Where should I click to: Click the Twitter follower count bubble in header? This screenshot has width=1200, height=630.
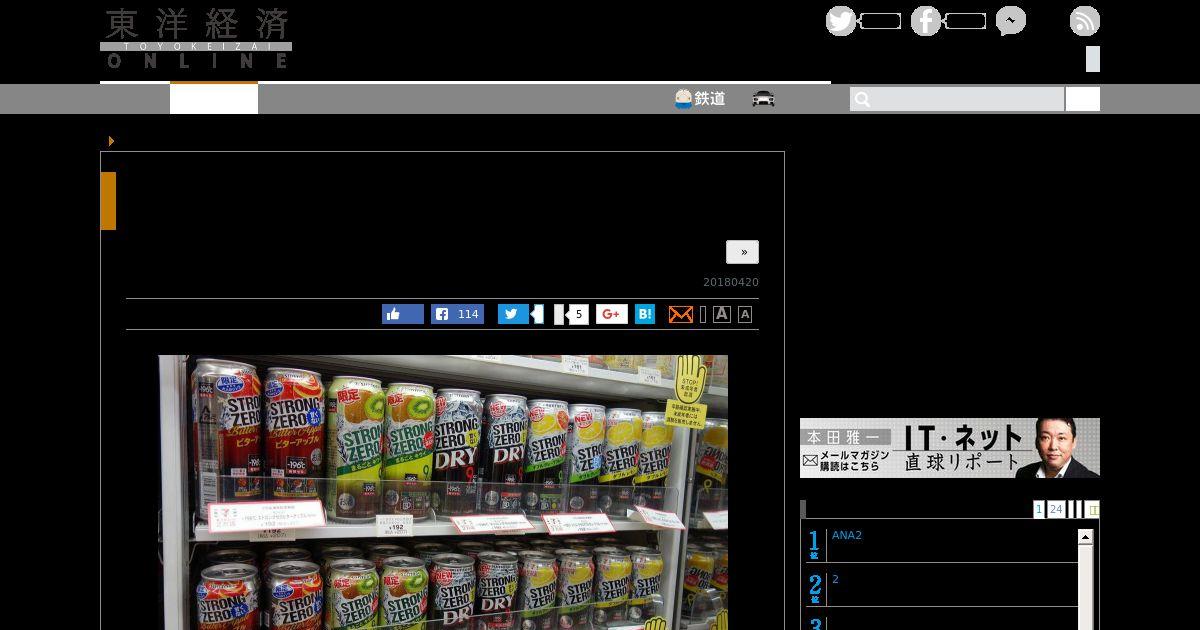coord(881,21)
